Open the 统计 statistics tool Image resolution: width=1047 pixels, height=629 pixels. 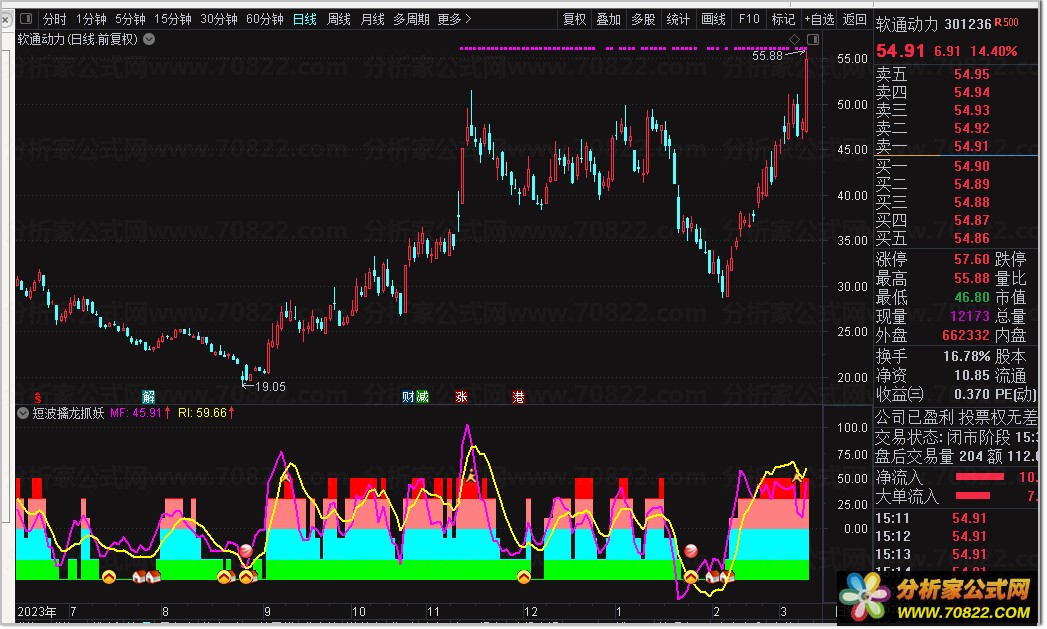point(678,19)
